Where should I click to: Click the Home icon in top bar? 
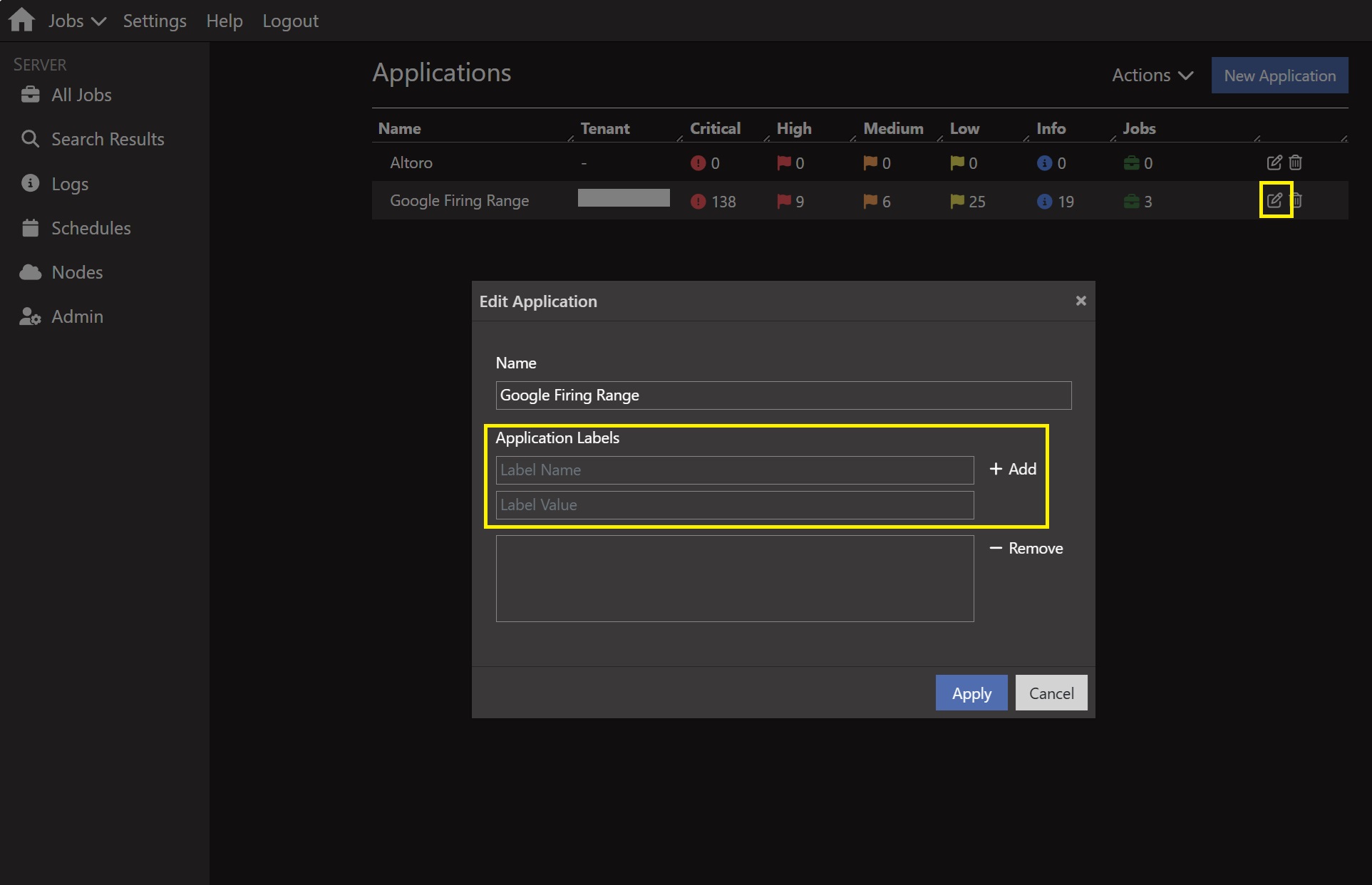click(21, 20)
